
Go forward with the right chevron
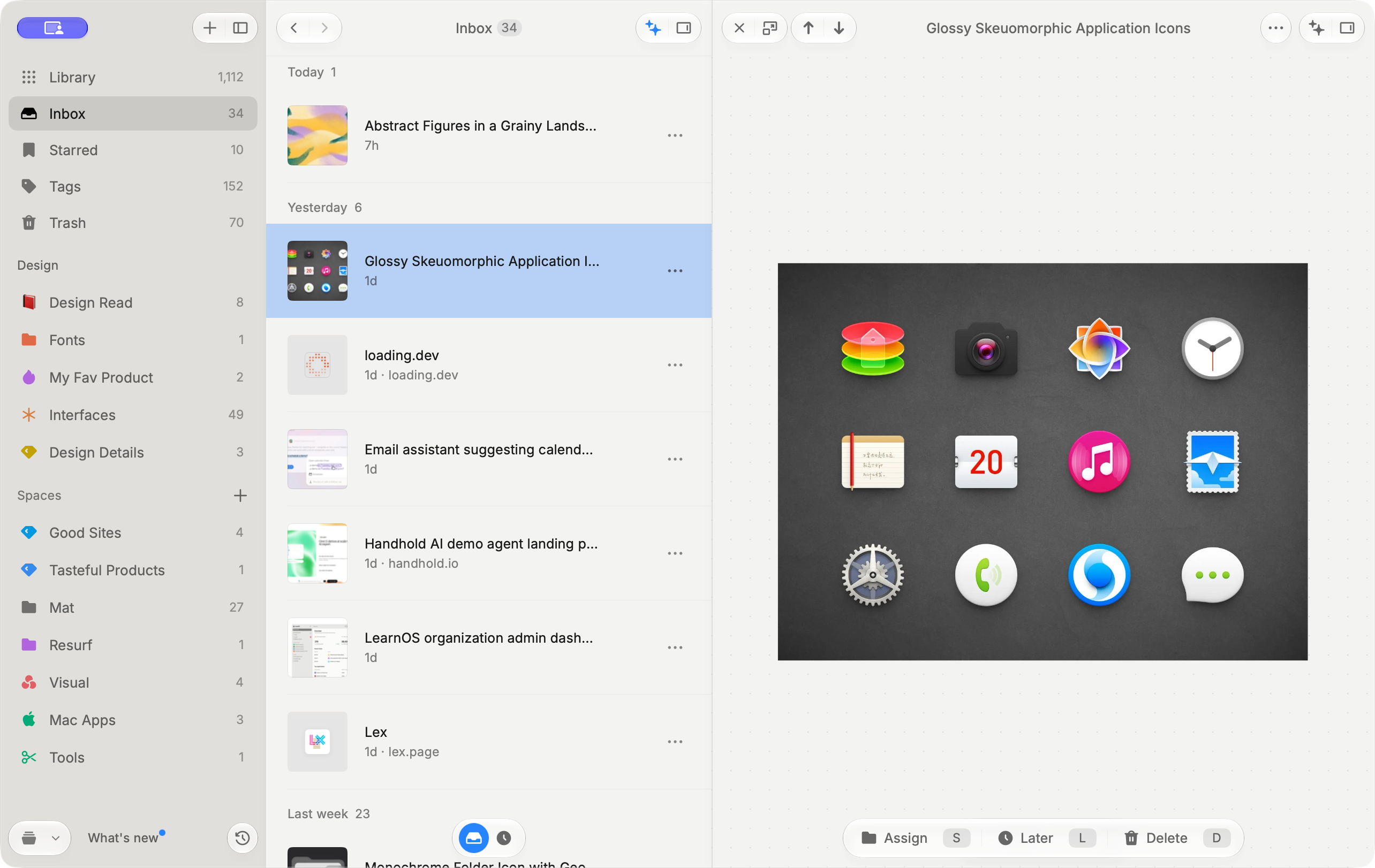pos(324,28)
